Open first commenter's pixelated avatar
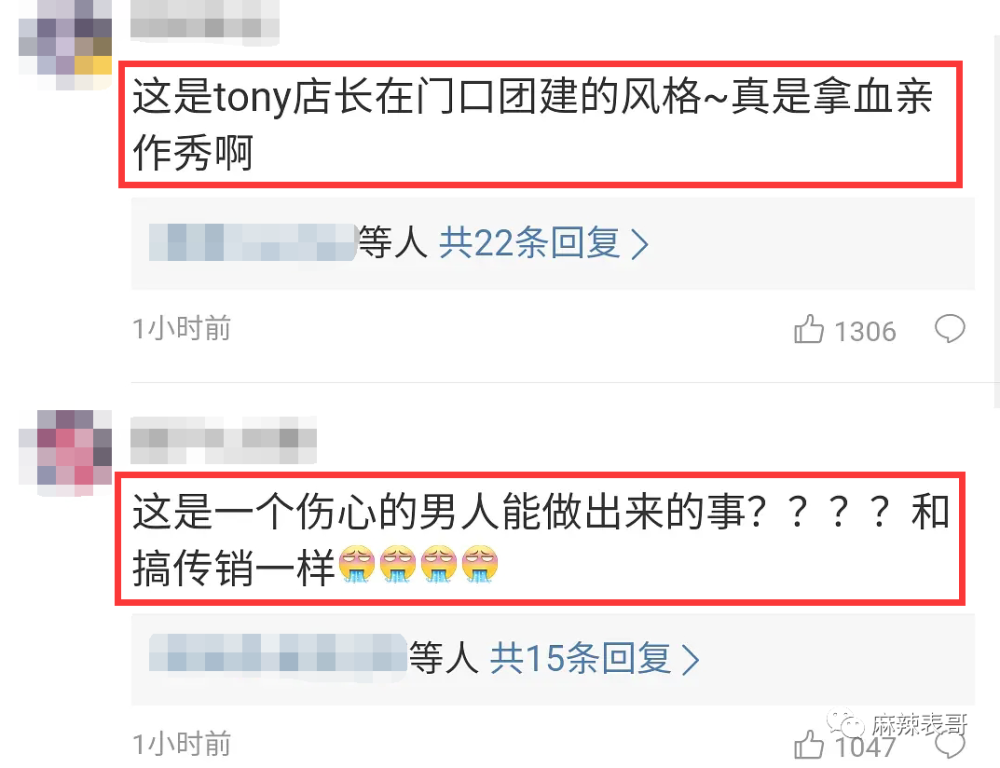 point(65,45)
